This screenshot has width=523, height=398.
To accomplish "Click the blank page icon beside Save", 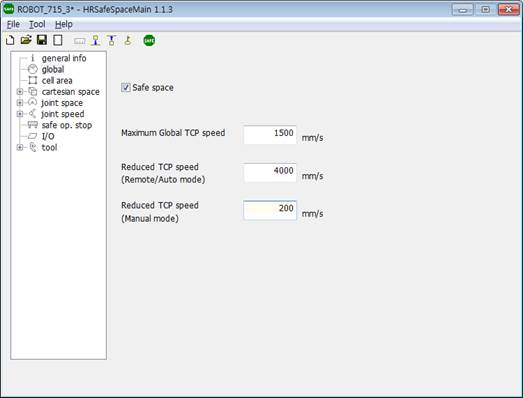I will (58, 40).
